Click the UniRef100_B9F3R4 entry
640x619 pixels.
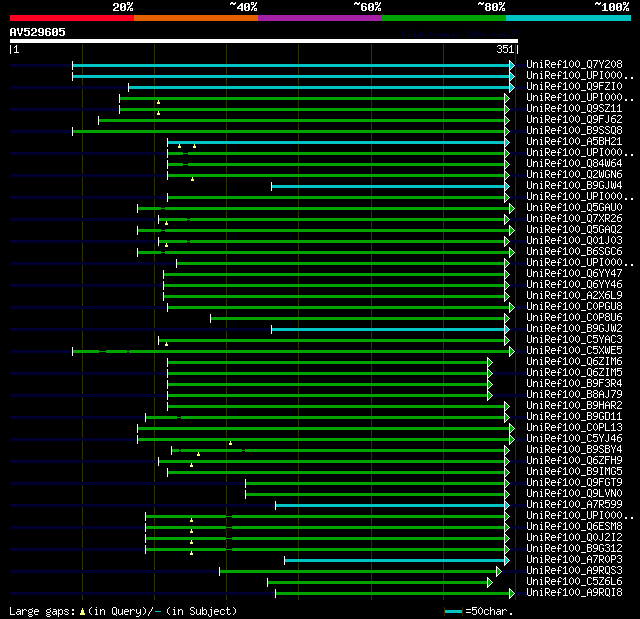(x=574, y=384)
